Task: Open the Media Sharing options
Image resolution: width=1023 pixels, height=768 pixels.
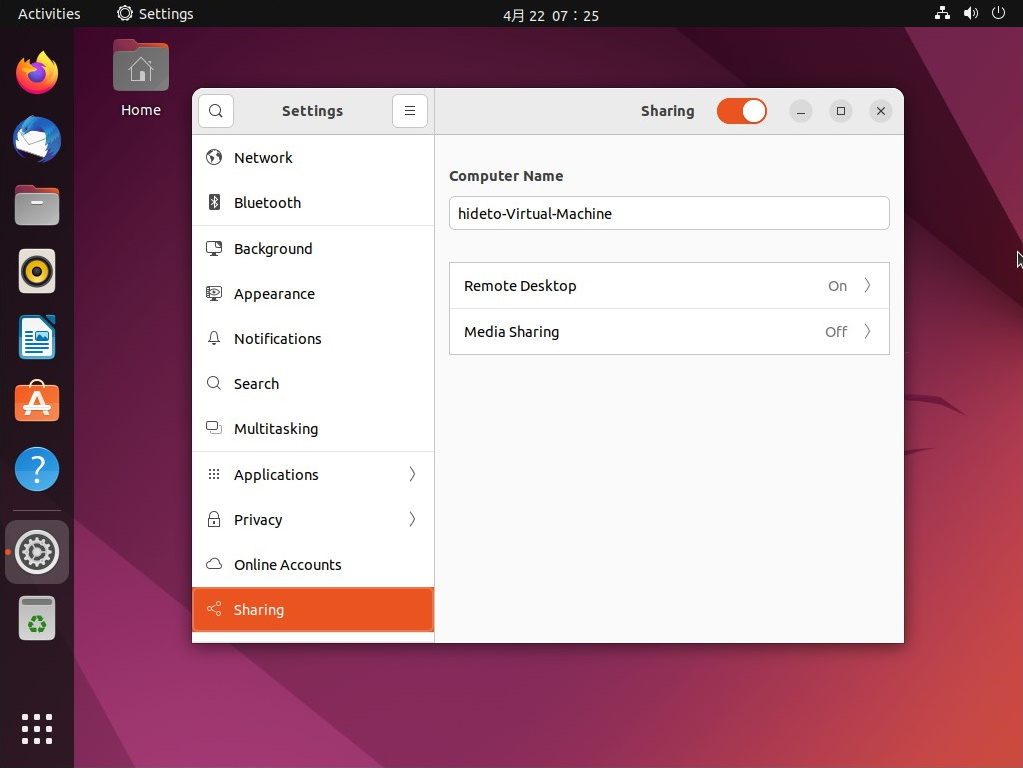Action: click(669, 331)
